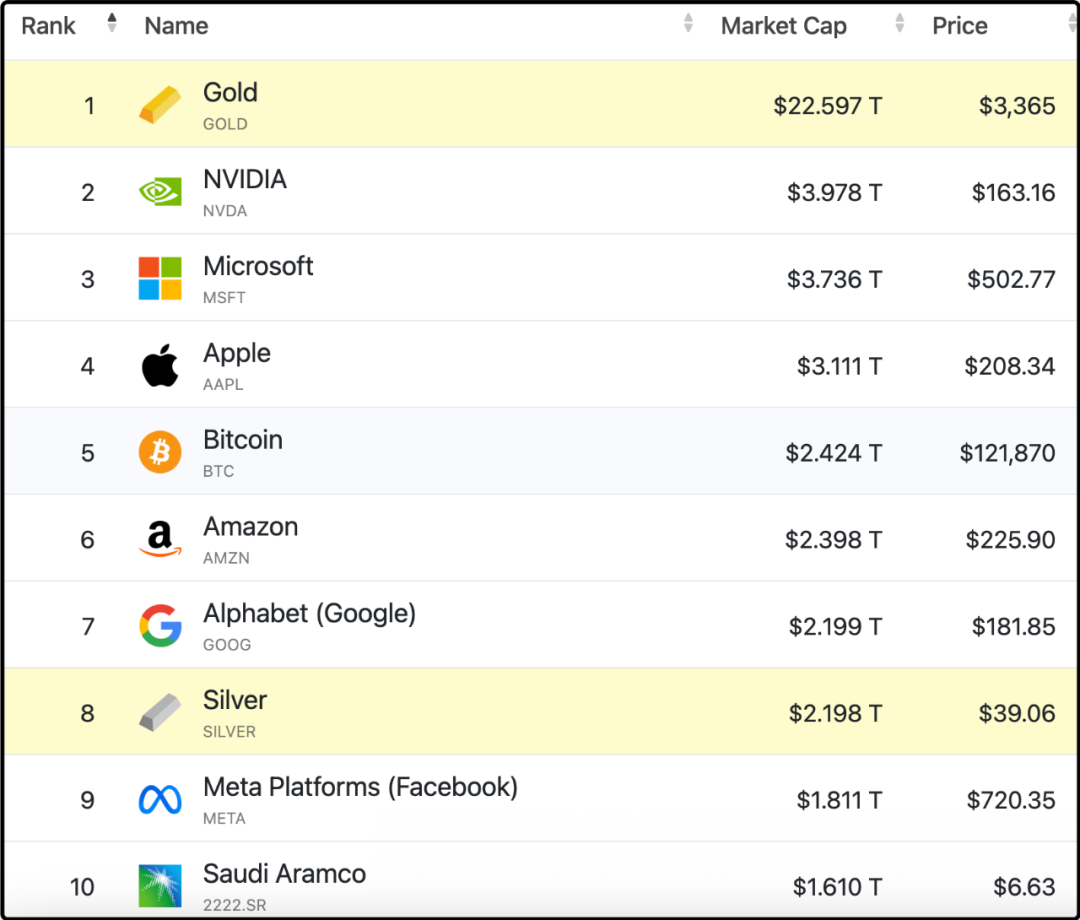Open the Meta Platforms (Facebook) link
Viewport: 1080px width, 920px height.
(360, 787)
